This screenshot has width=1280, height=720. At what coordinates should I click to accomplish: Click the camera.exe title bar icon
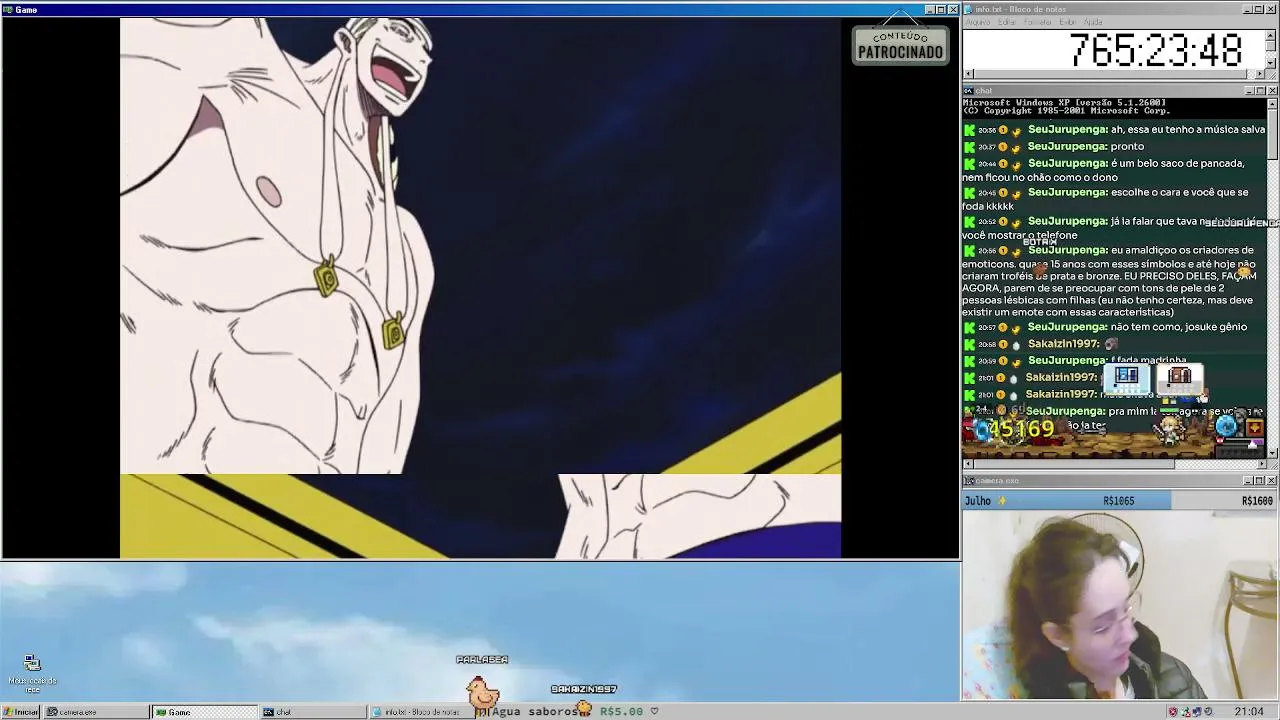point(968,481)
